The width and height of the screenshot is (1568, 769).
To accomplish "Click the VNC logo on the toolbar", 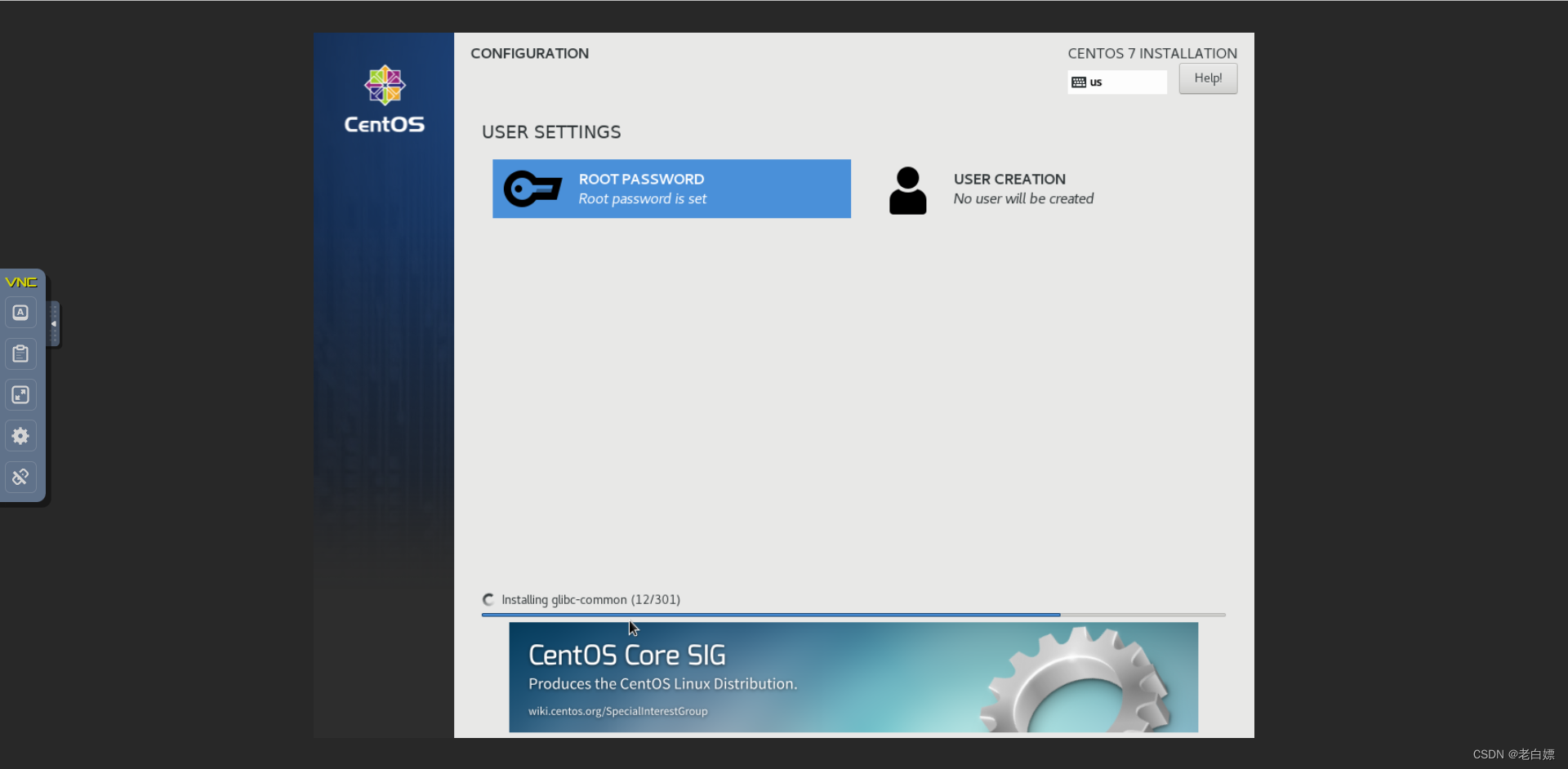I will click(x=21, y=282).
